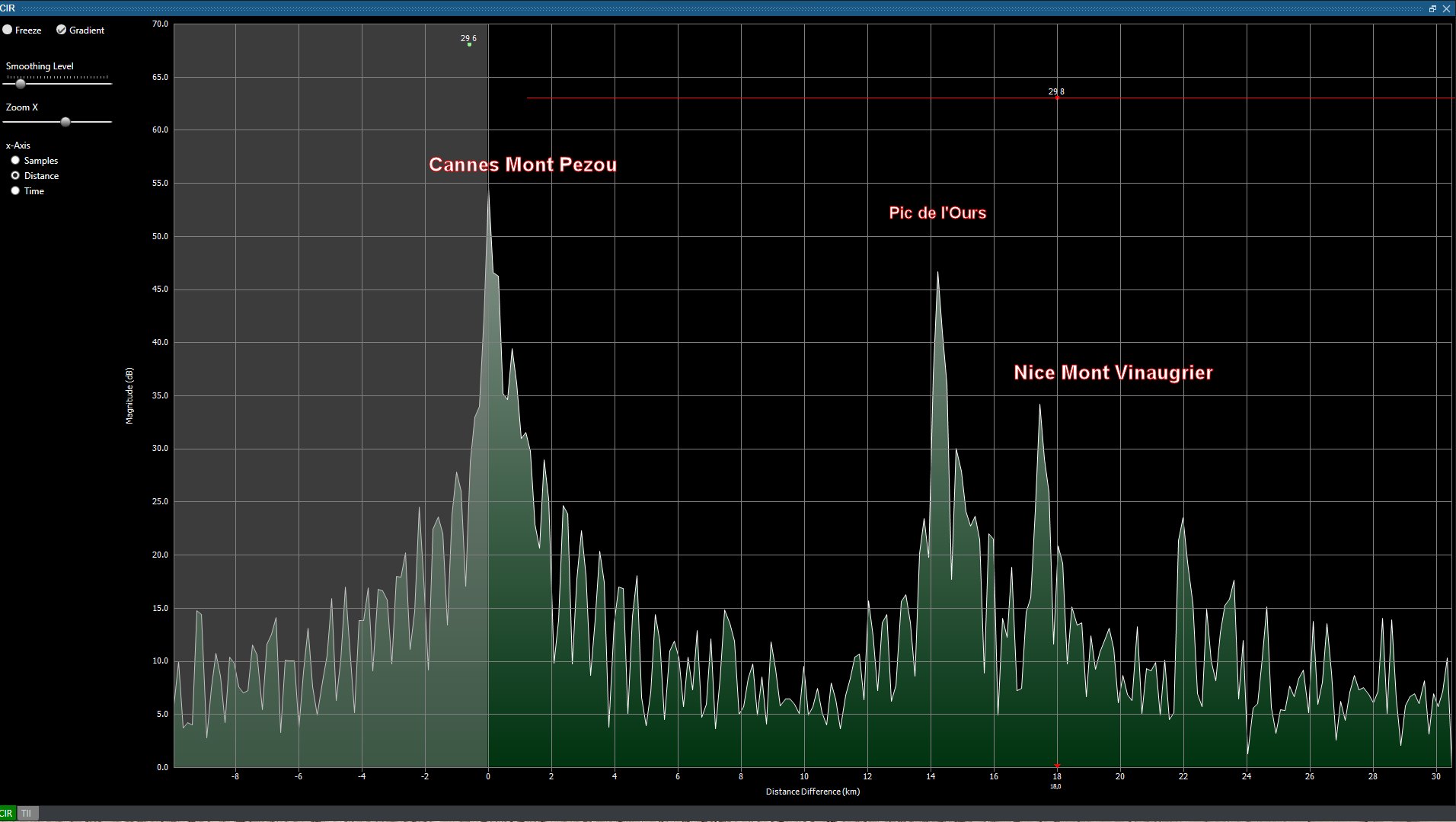1456x822 pixels.
Task: Click the right end of Smoothing Level track
Action: point(109,83)
